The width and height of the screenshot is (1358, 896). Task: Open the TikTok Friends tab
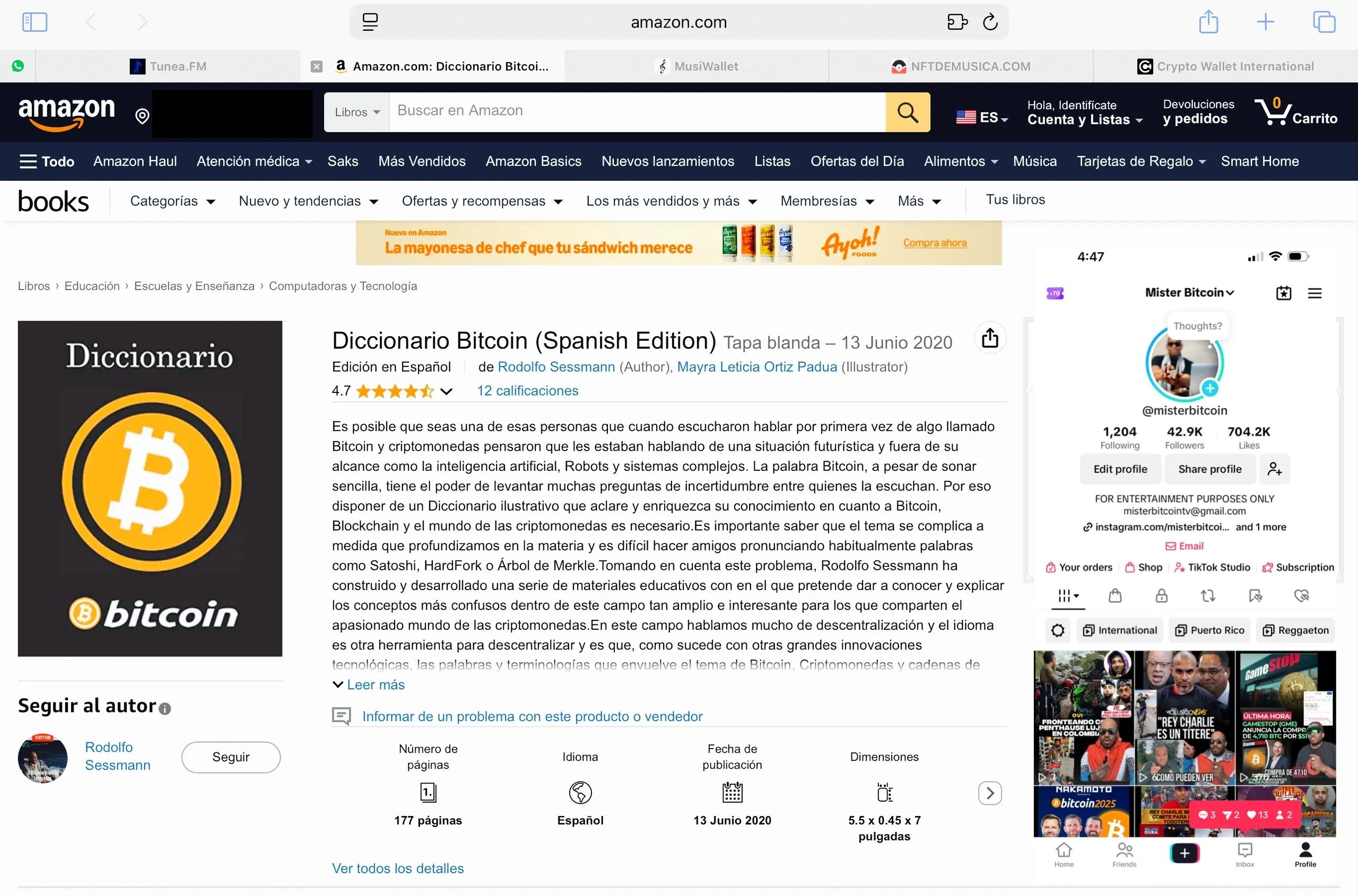point(1124,855)
